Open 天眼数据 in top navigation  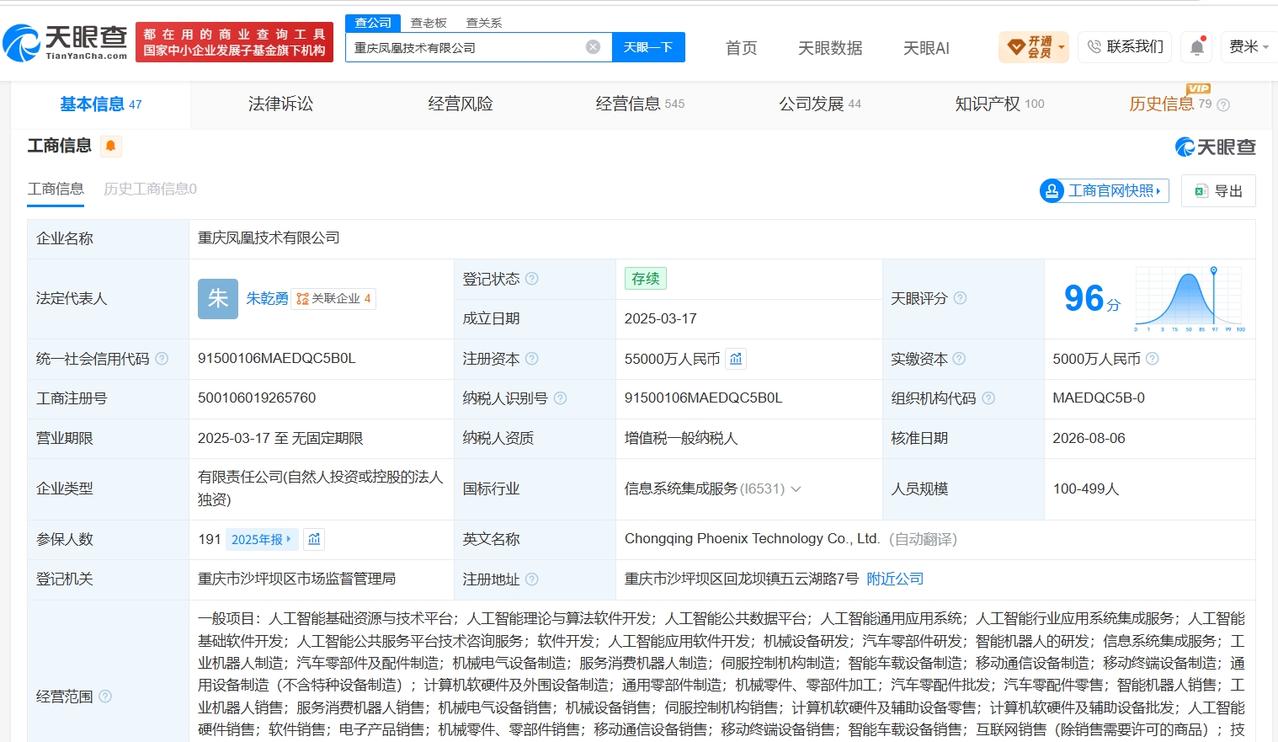click(x=830, y=47)
